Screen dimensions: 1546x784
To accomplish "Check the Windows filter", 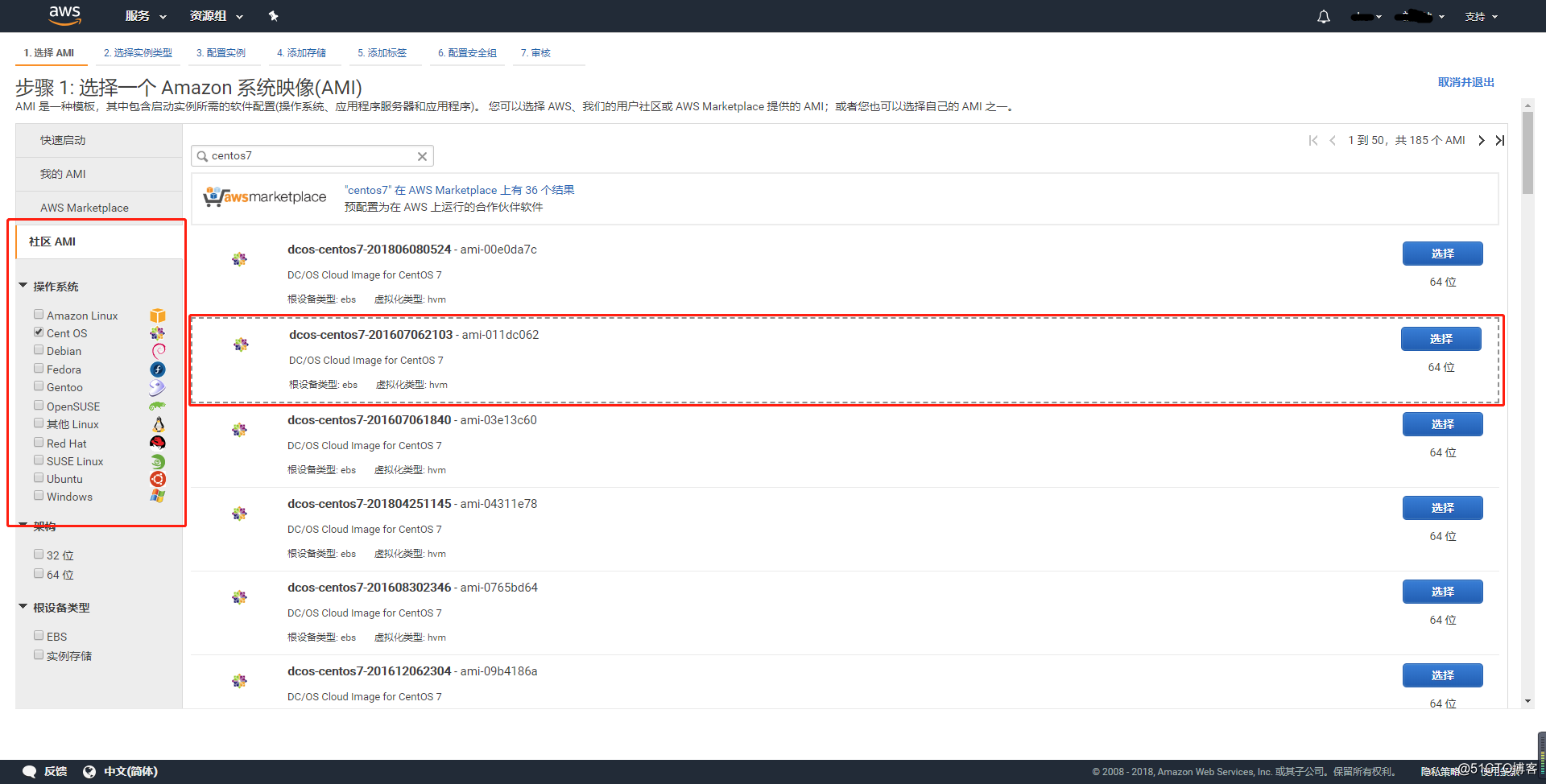I will 39,496.
